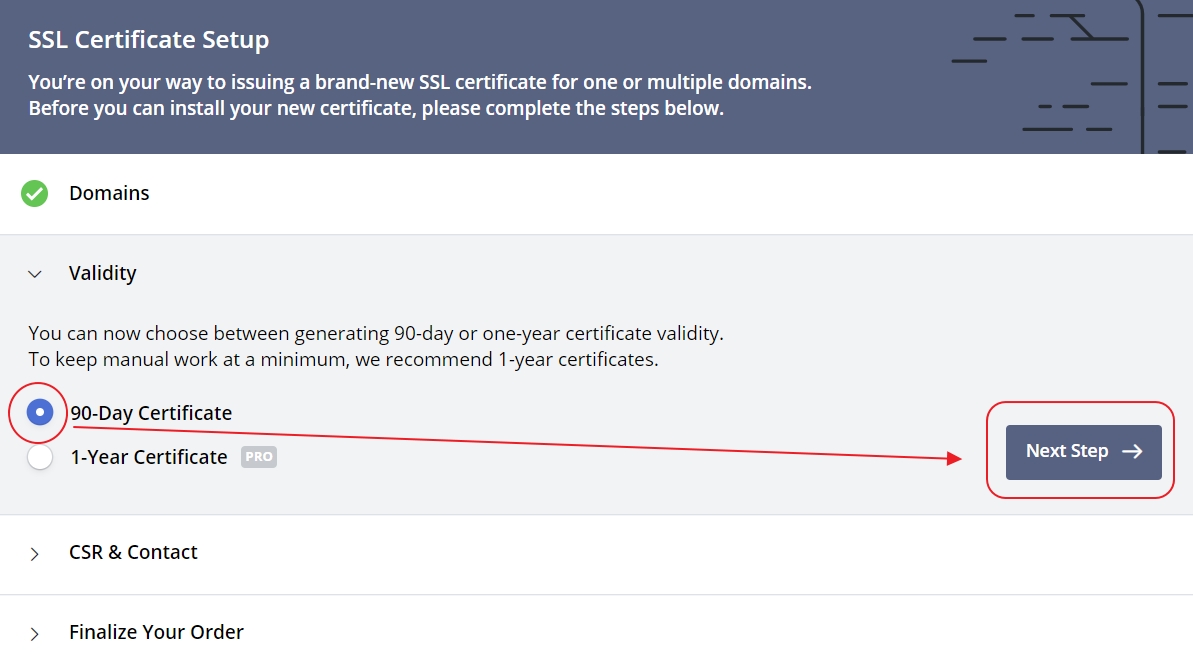Expand the CSR & Contact section chevron
Screen dimensions: 1193x672
tap(34, 553)
